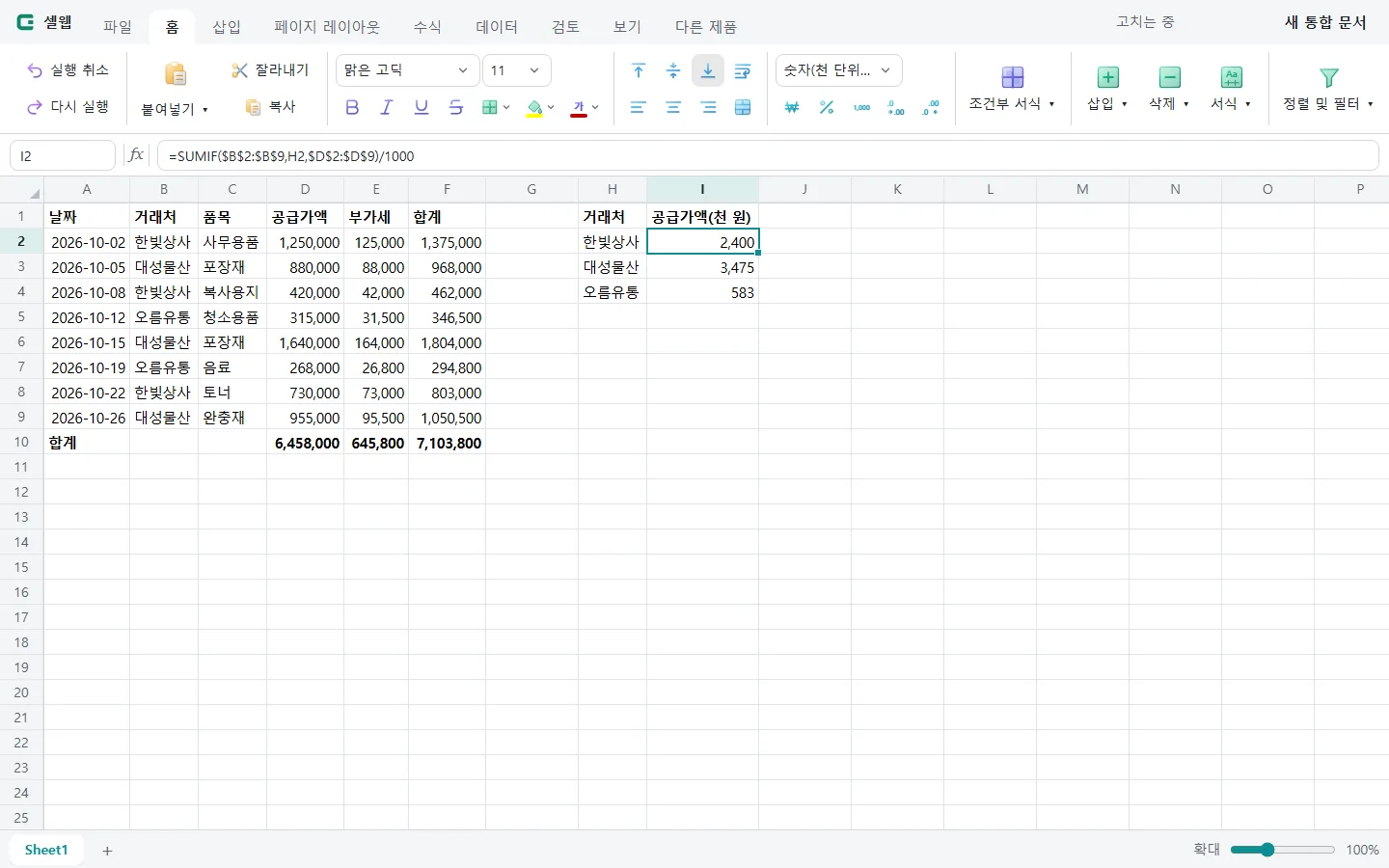Align text right
The height and width of the screenshot is (868, 1389).
708,108
